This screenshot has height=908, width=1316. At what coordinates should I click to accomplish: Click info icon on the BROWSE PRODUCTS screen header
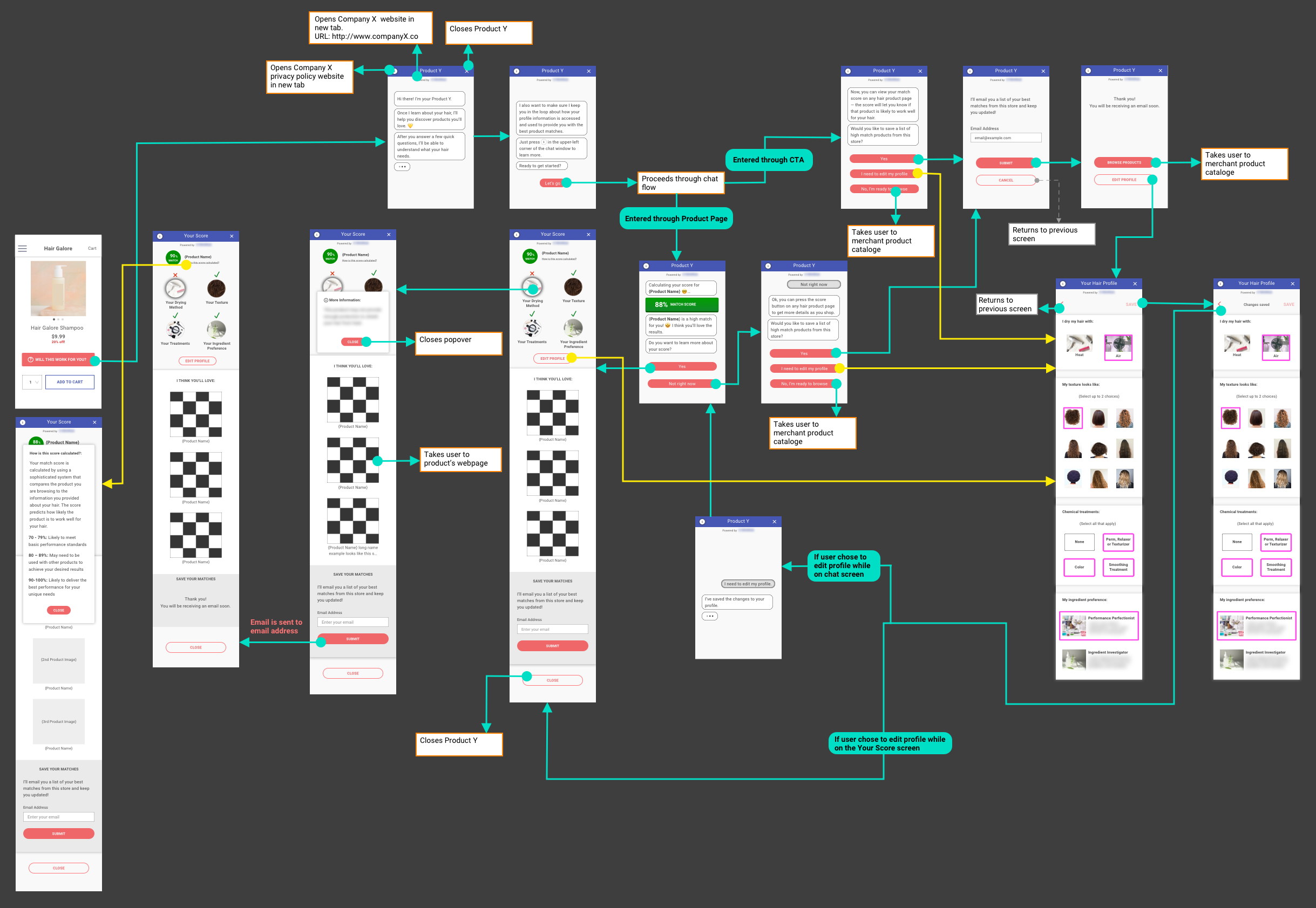pyautogui.click(x=1088, y=71)
